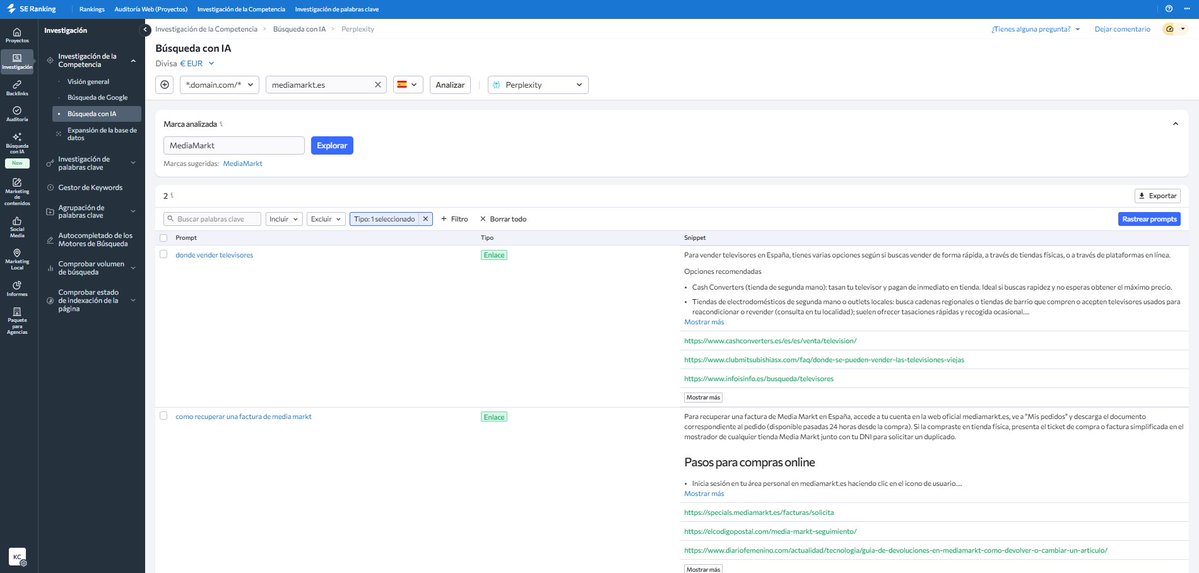Image resolution: width=1199 pixels, height=573 pixels.
Task: Click the KC user avatar
Action: [x=17, y=557]
